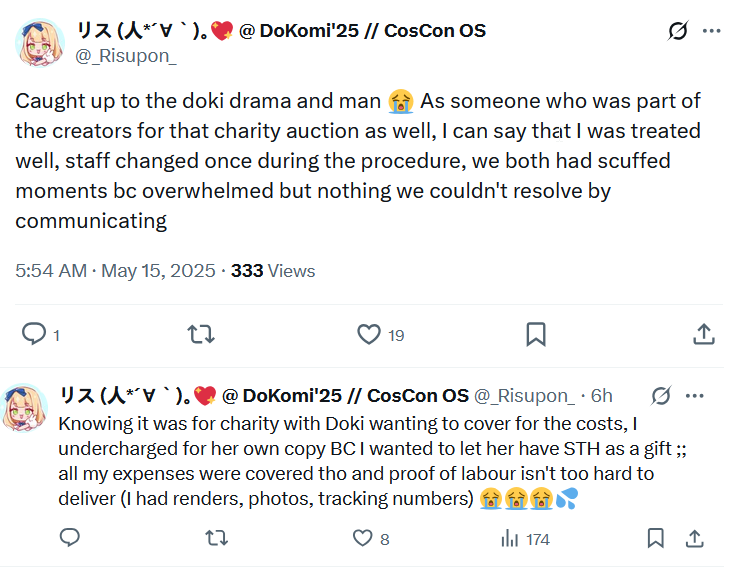Open the @_Risupon_ handle under main name
Image resolution: width=739 pixels, height=581 pixels.
(126, 56)
